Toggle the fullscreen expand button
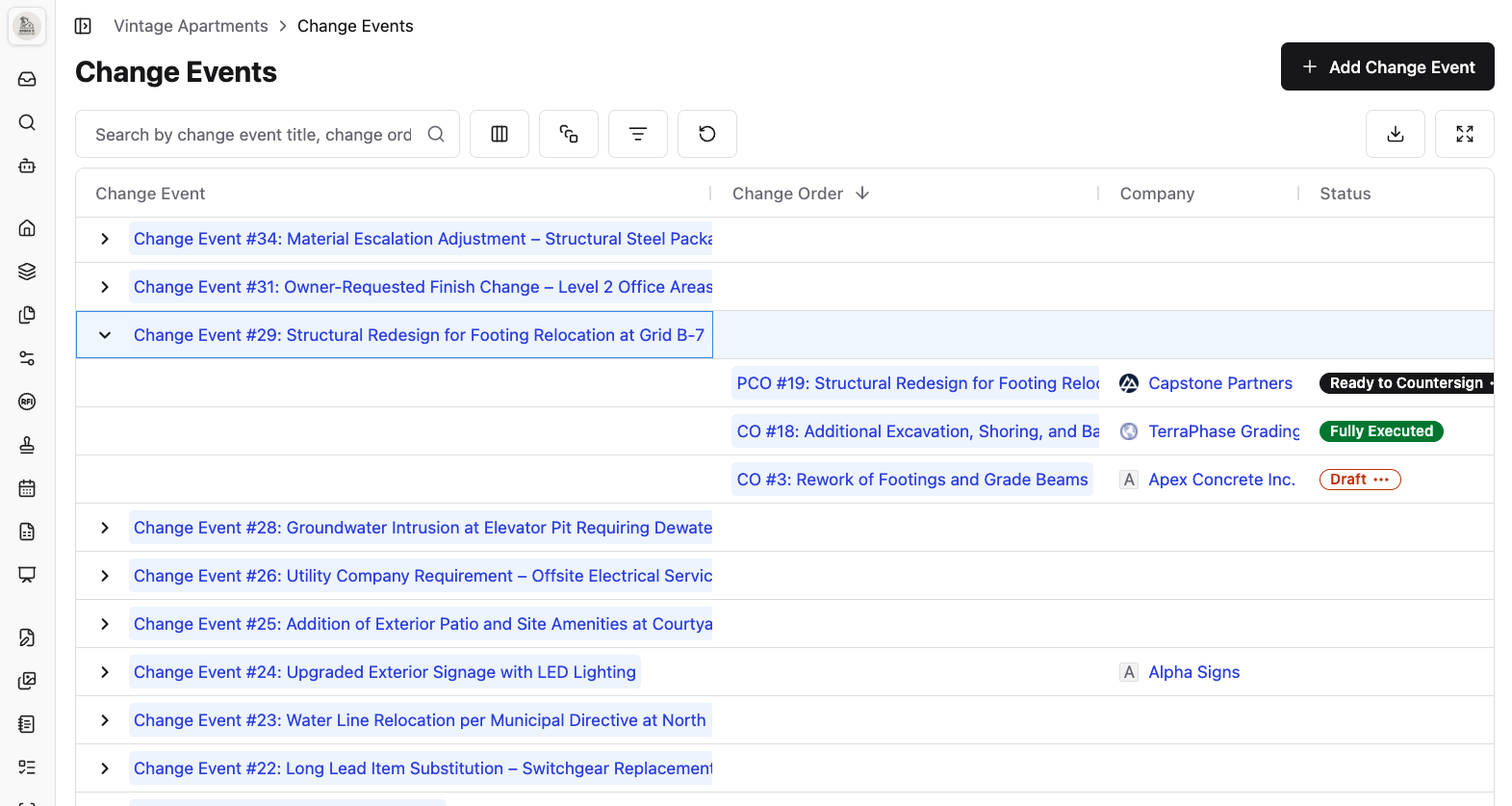1512x806 pixels. coord(1465,134)
